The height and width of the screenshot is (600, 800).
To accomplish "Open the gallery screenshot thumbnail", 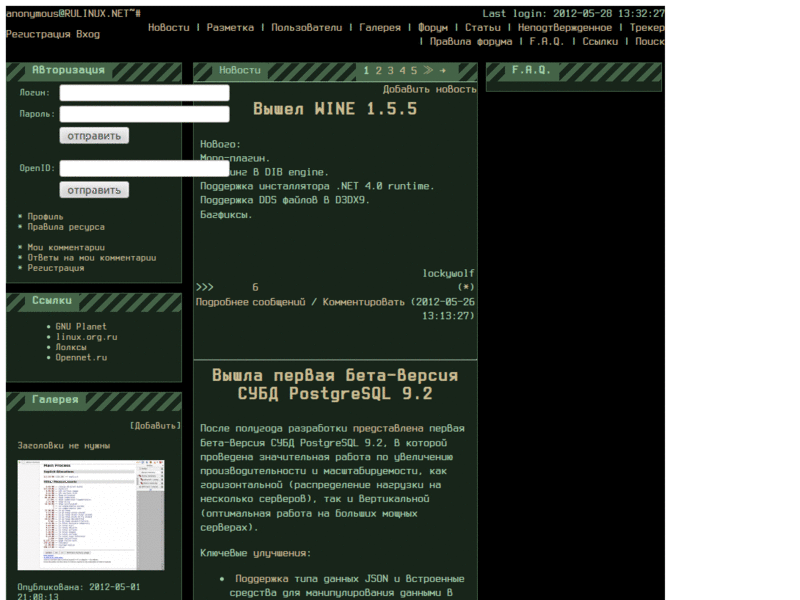I will (x=91, y=515).
